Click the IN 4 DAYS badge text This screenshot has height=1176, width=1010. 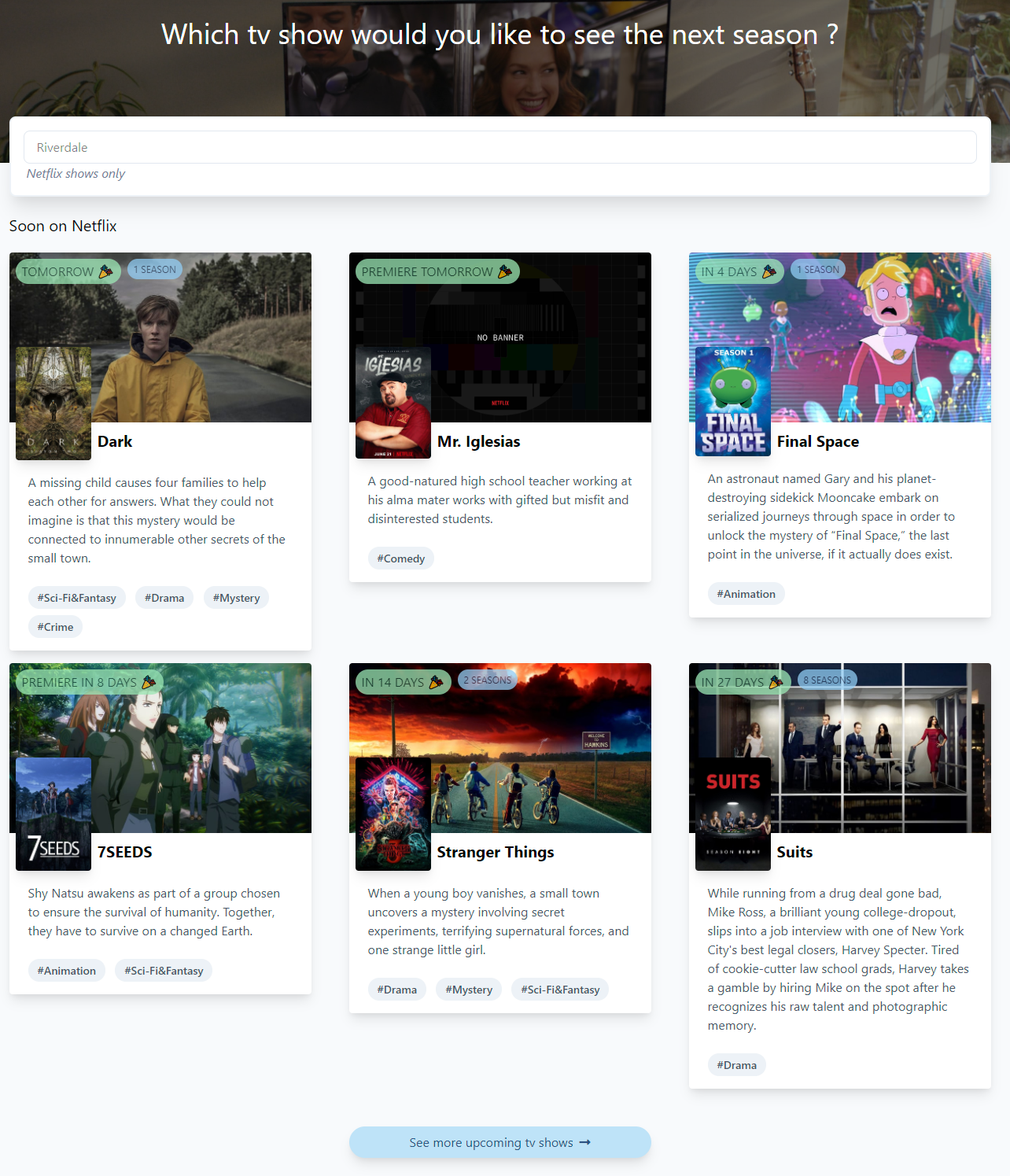pos(729,271)
